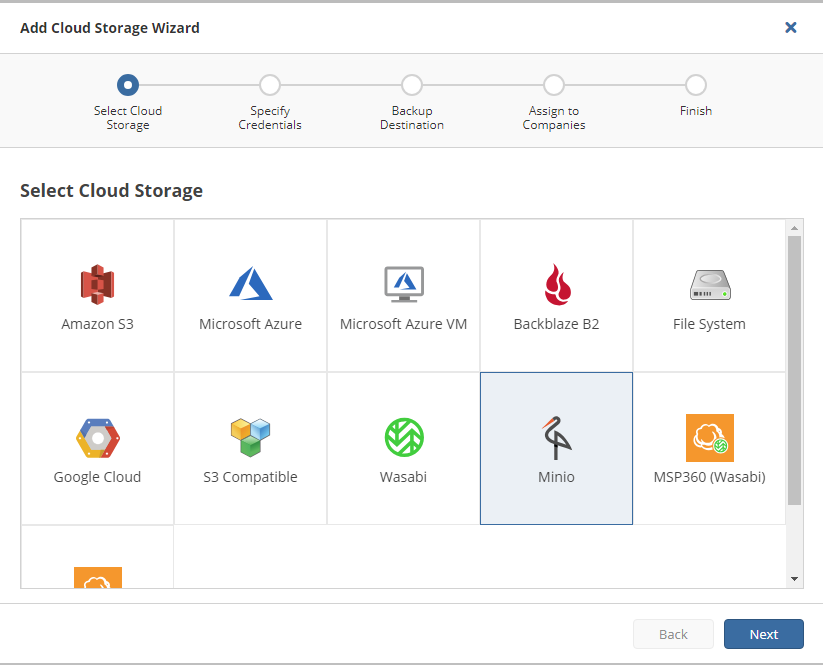Go to the Select Cloud Storage step circle
The image size is (823, 665).
tap(128, 85)
